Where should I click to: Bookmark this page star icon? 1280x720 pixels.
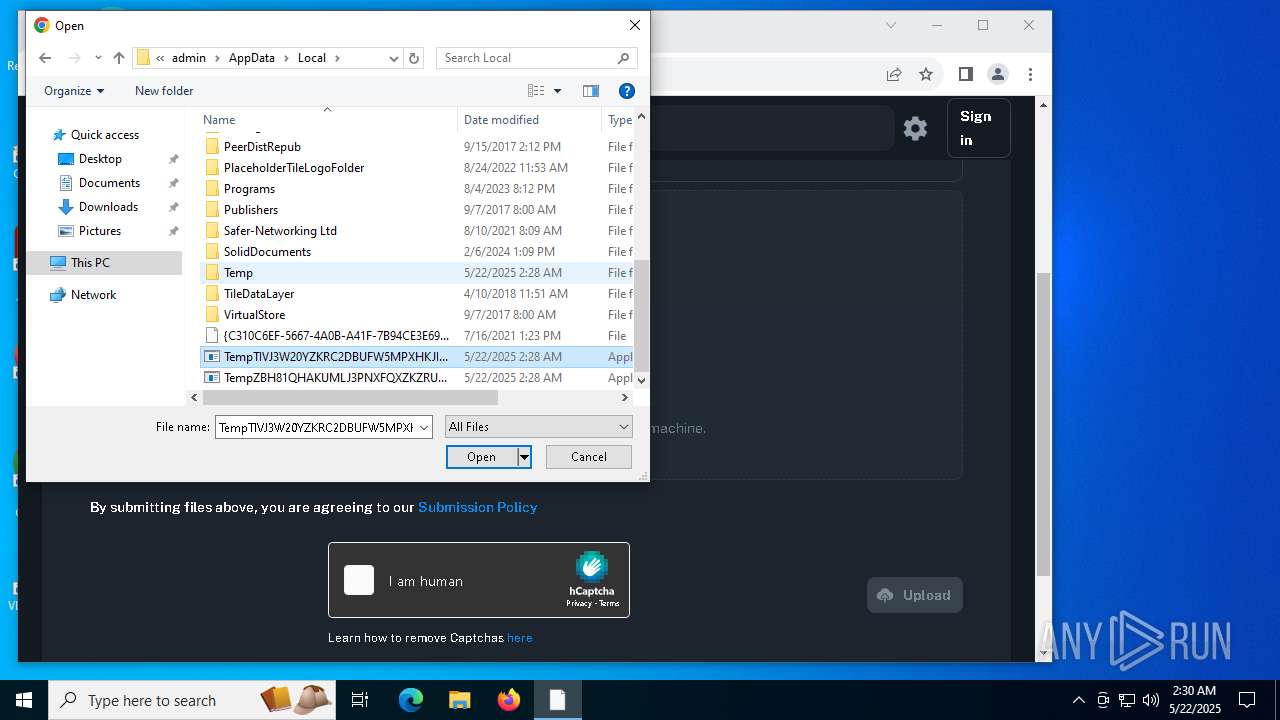coord(926,74)
